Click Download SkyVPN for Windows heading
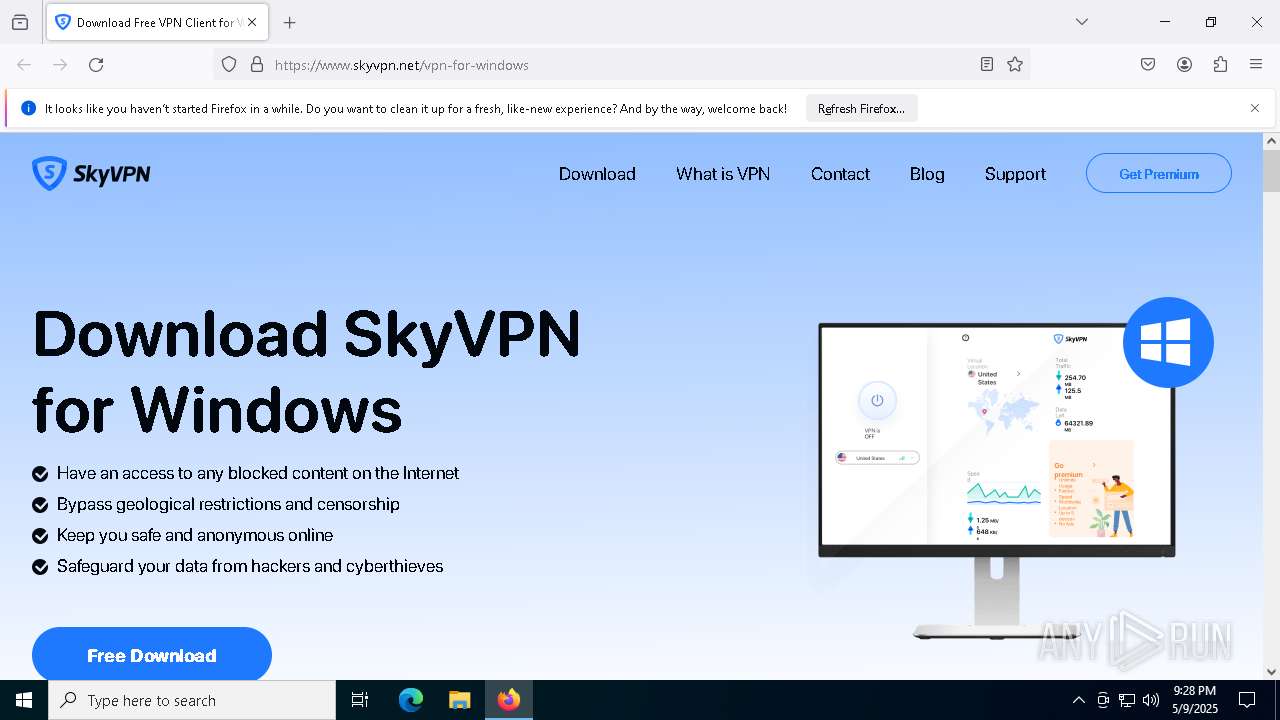Viewport: 1280px width, 720px height. coord(306,371)
